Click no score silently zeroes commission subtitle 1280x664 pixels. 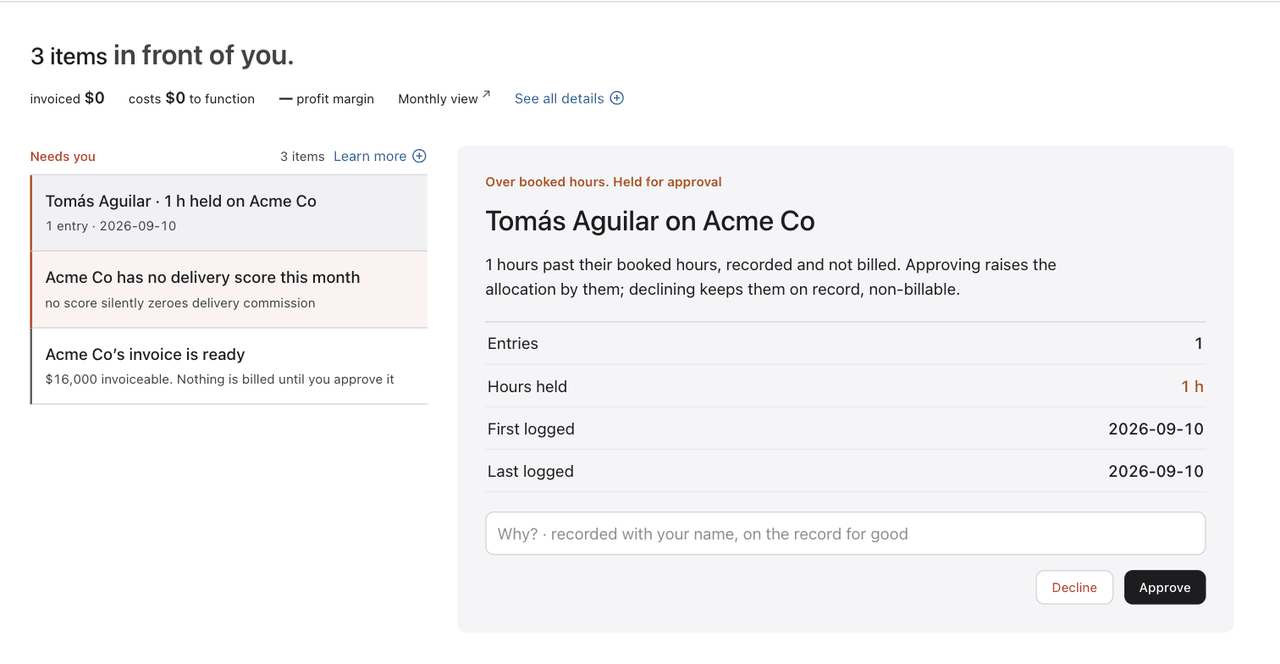pos(180,303)
